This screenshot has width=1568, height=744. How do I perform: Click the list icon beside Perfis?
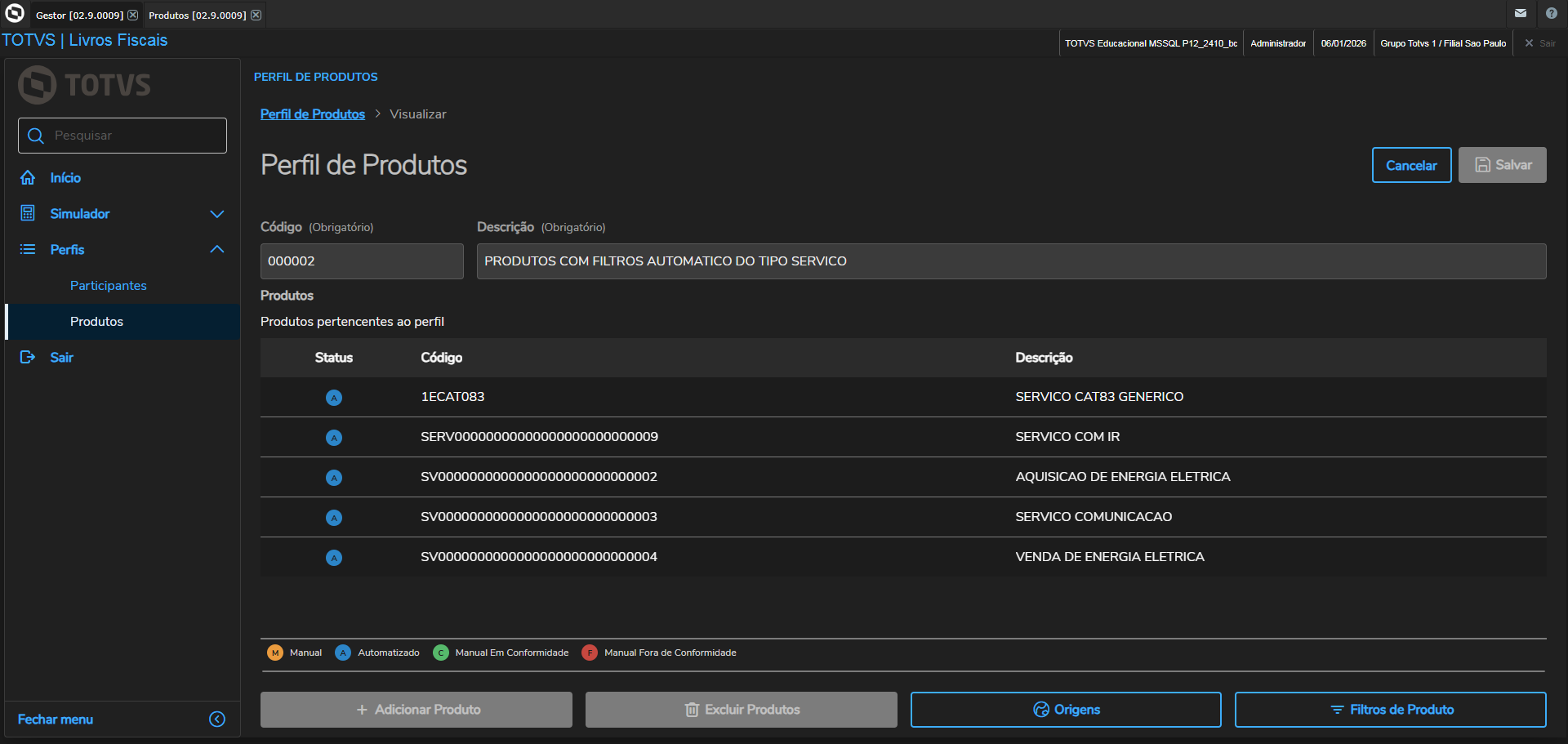28,249
